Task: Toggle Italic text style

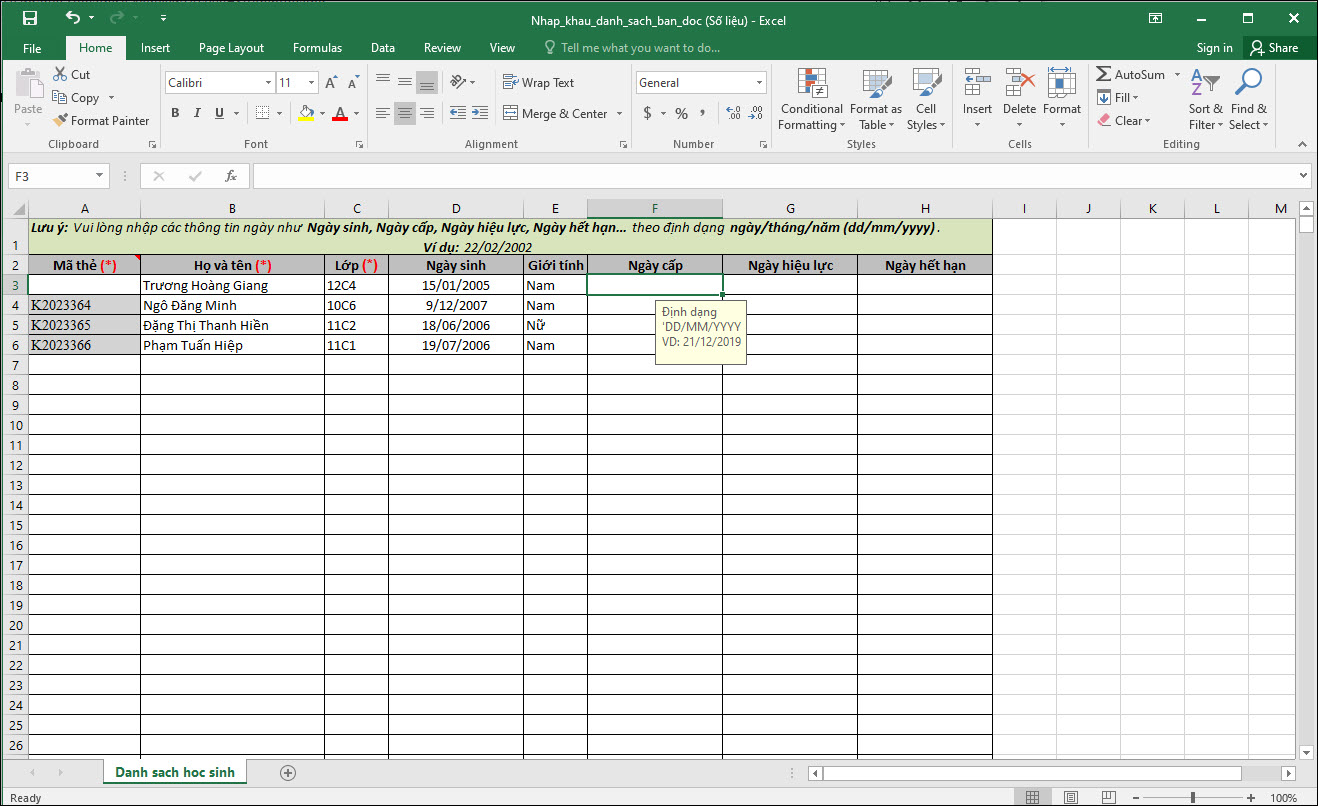Action: (x=197, y=113)
